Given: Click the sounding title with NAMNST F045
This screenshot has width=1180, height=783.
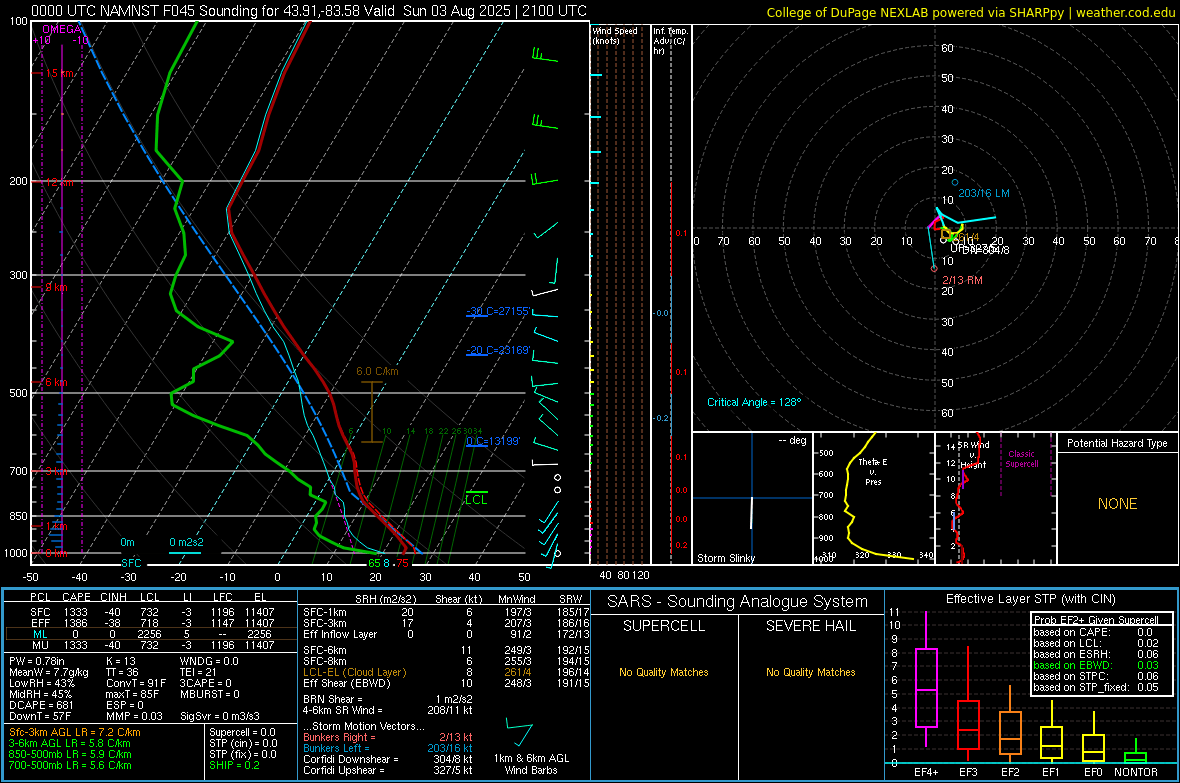Looking at the screenshot, I should tap(309, 11).
